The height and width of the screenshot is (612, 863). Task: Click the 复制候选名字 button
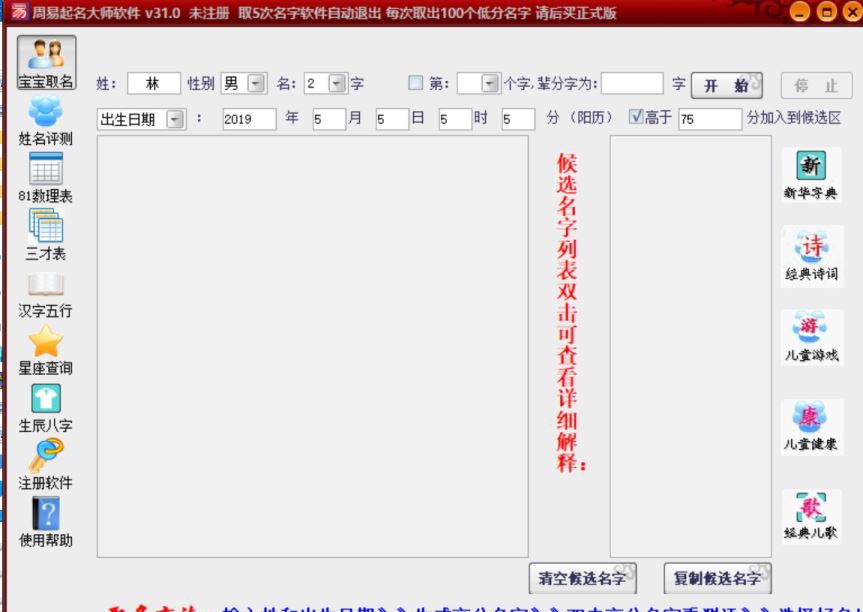[x=718, y=578]
